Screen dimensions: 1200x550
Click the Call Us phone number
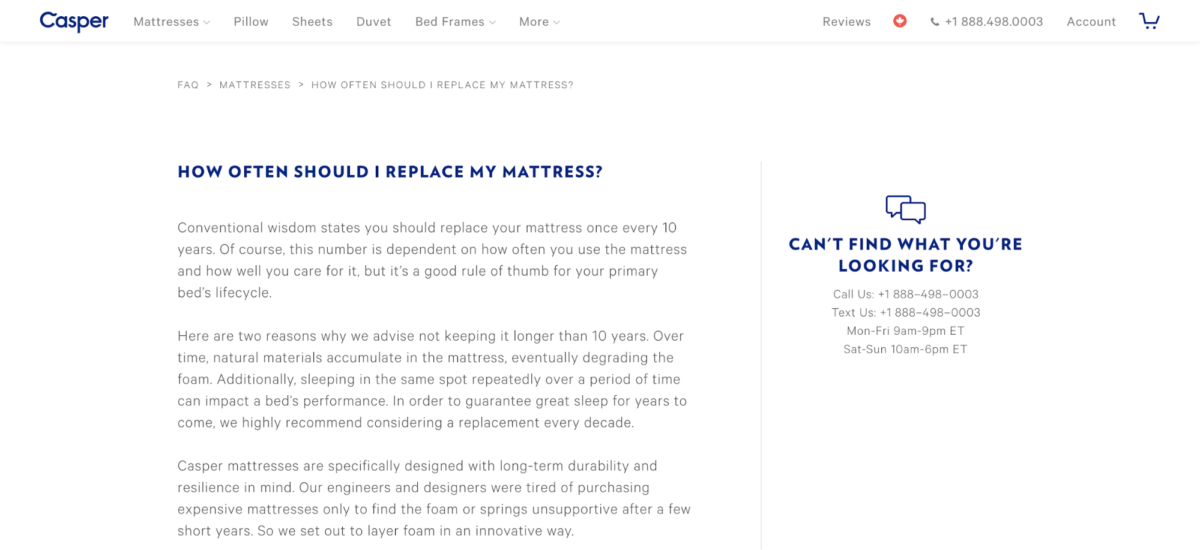928,294
